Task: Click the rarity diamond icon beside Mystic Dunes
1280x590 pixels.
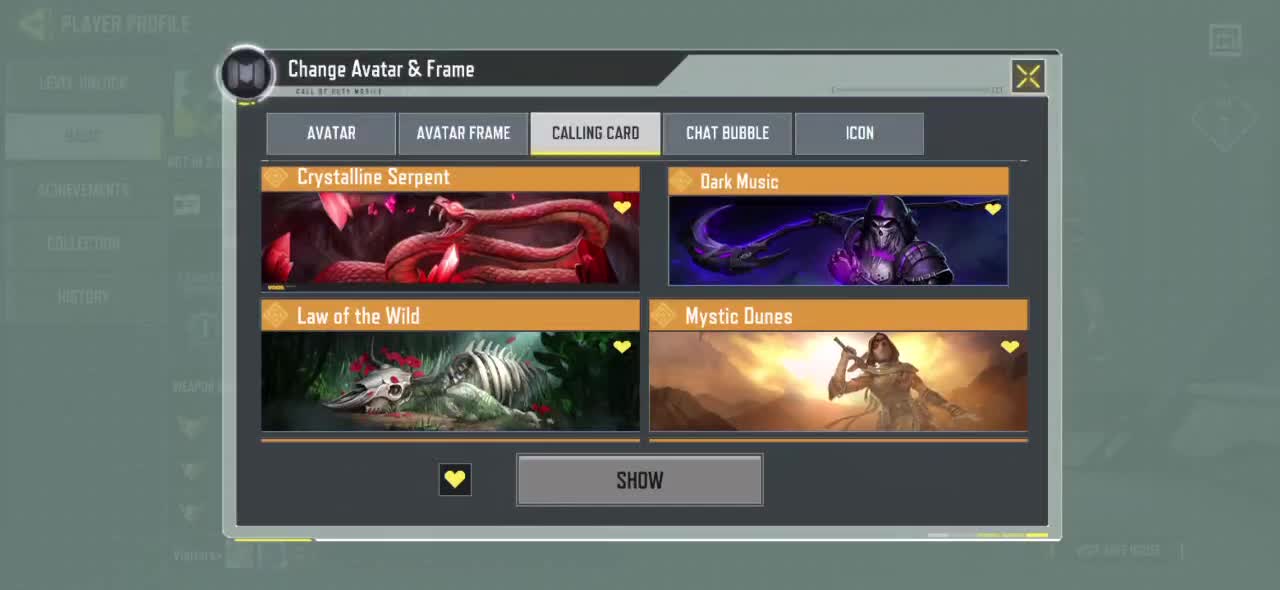Action: point(663,316)
